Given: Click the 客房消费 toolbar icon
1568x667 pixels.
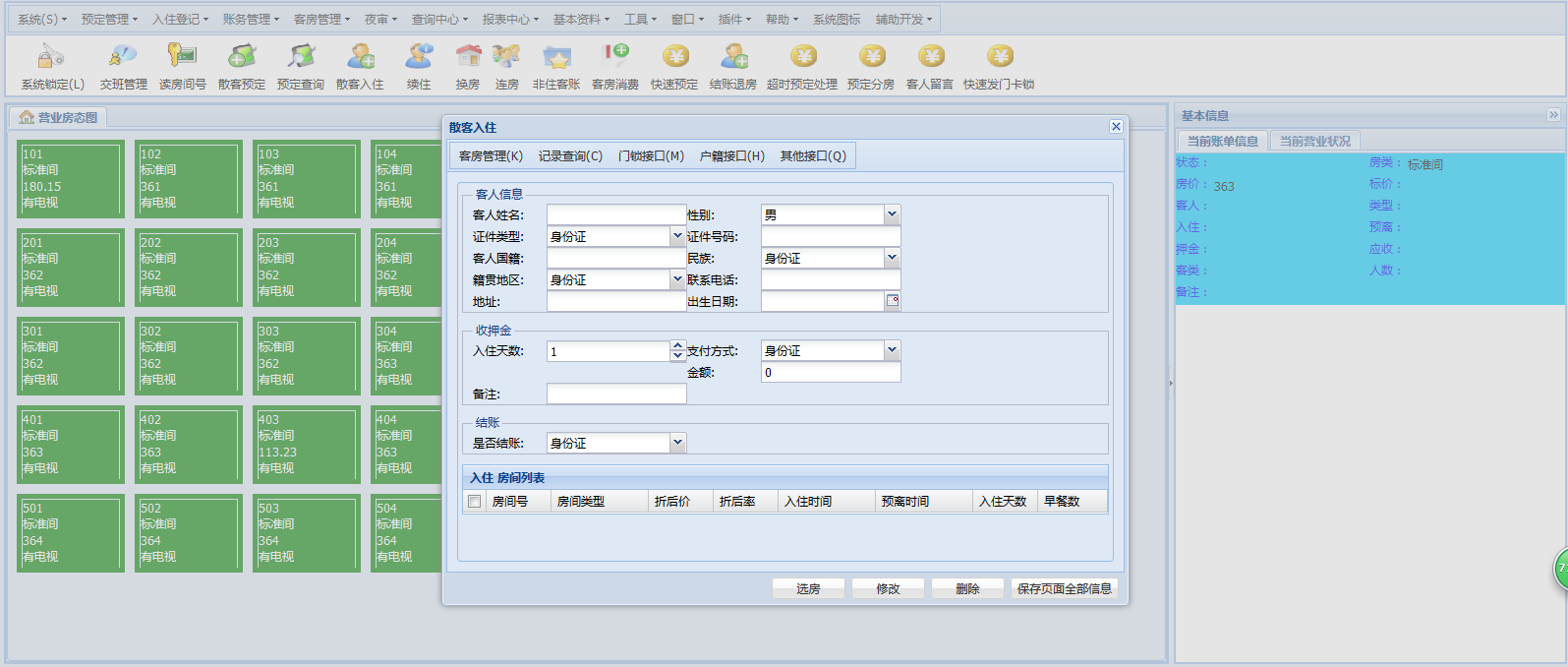Looking at the screenshot, I should click(x=615, y=57).
